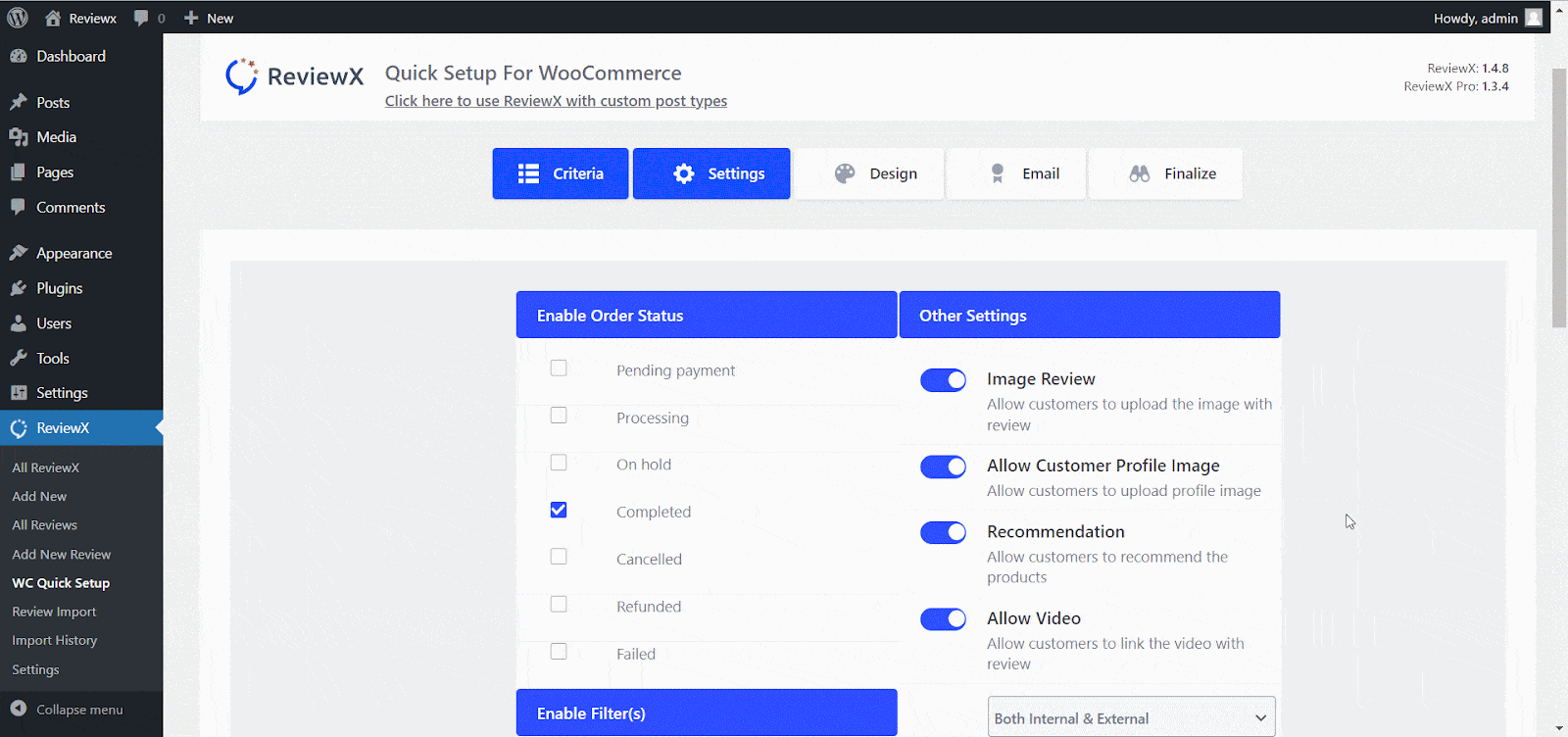Click the ReviewX header logo
1568x737 pixels.
click(x=294, y=76)
